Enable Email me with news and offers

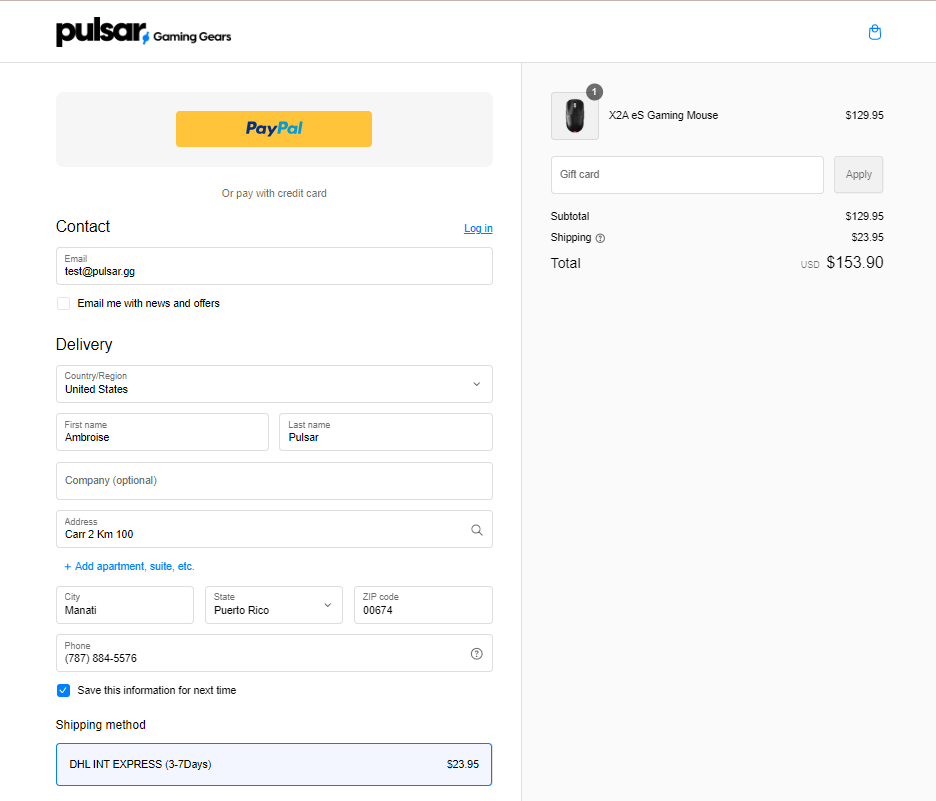[x=63, y=303]
